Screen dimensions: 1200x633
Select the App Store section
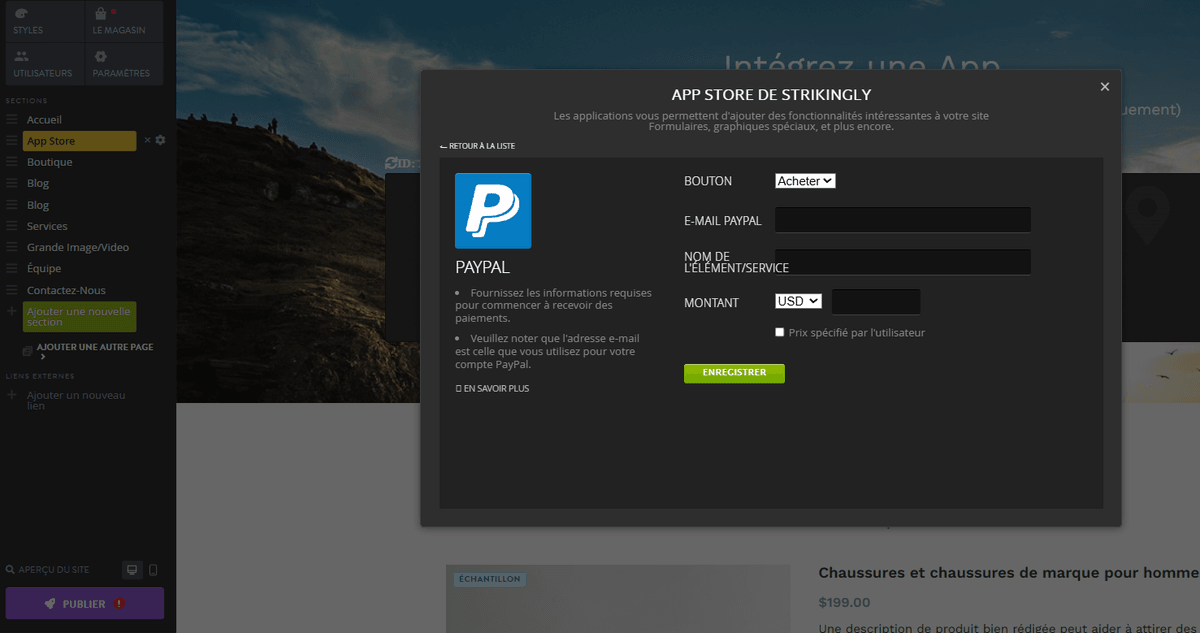pos(79,141)
